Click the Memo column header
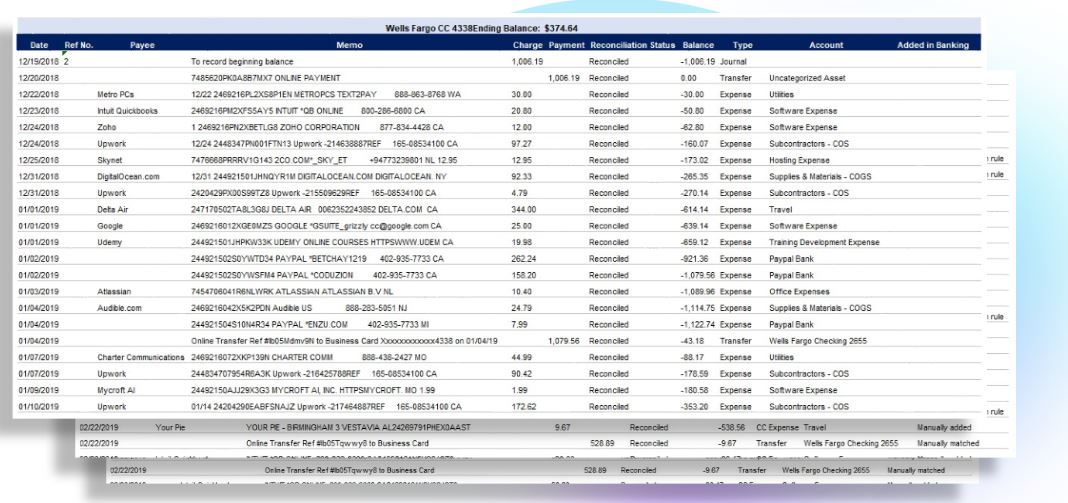The height and width of the screenshot is (503, 1068). click(349, 45)
